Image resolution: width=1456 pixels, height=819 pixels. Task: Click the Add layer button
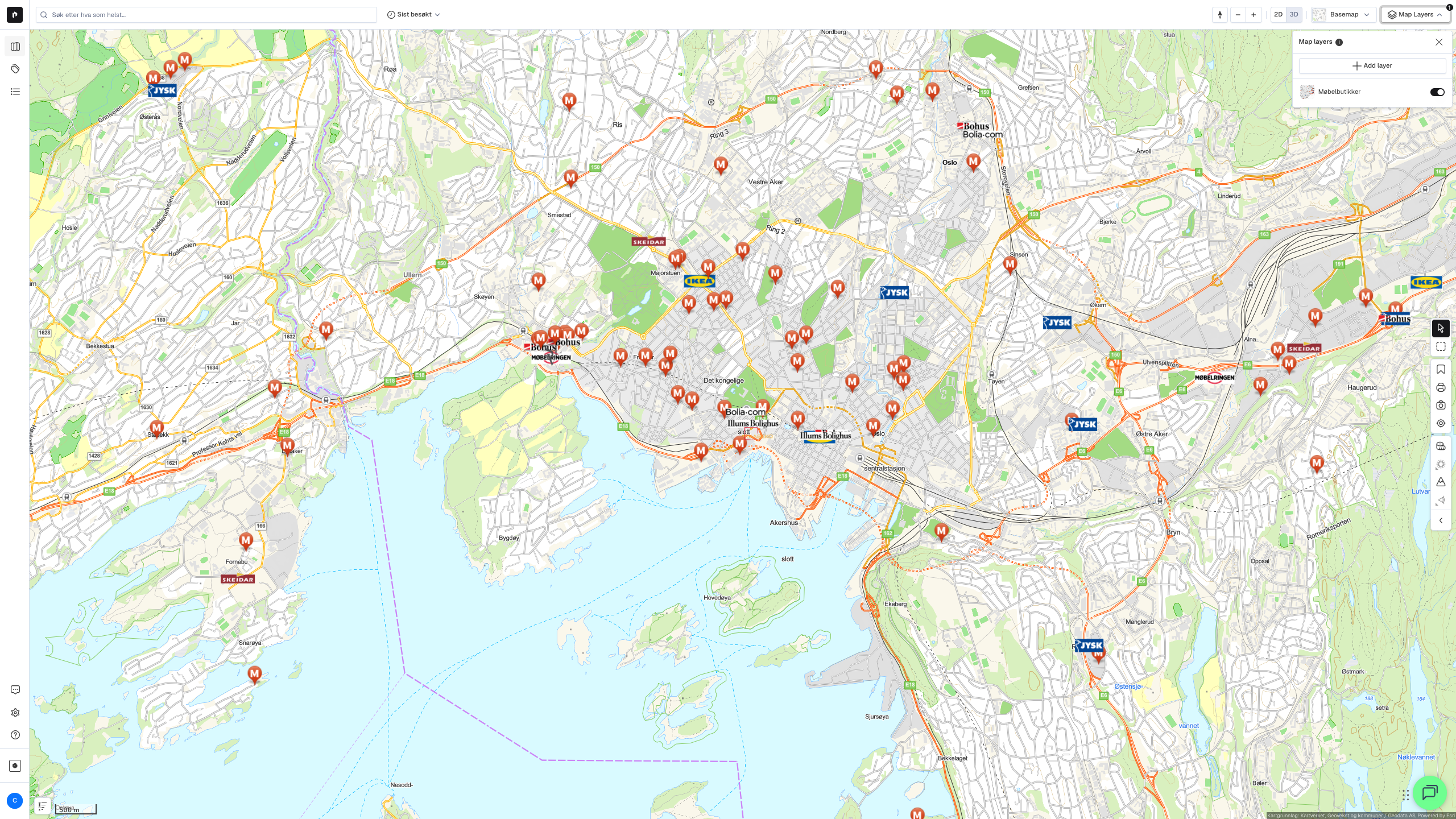tap(1372, 66)
